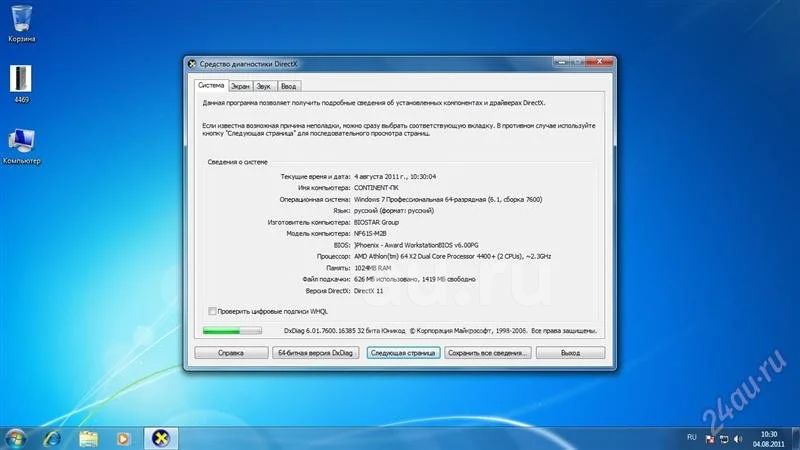Open the 4469 desktop icon
Screen dimensions: 800x450
pyautogui.click(x=21, y=84)
